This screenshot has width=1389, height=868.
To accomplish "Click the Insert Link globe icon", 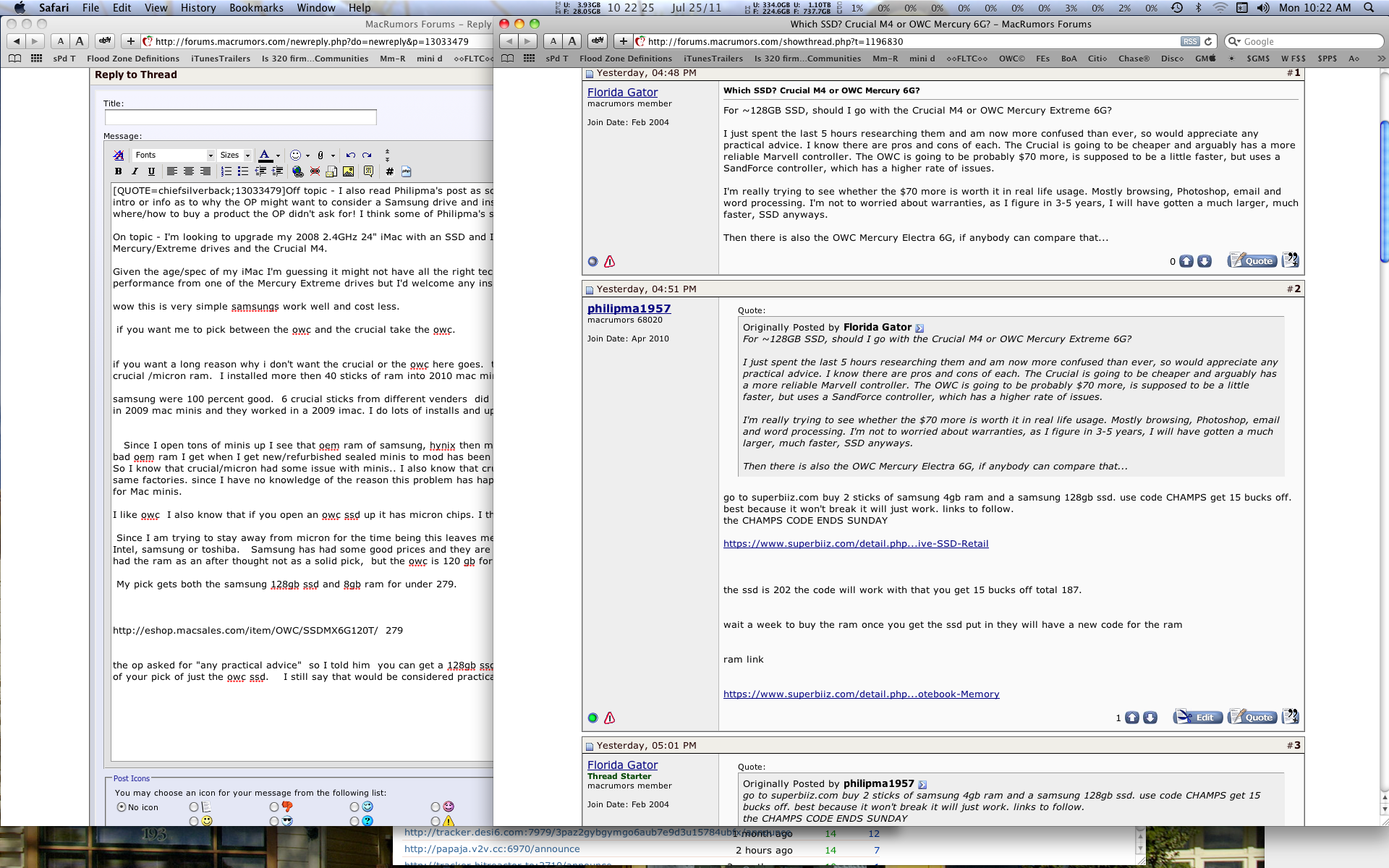I will click(297, 171).
